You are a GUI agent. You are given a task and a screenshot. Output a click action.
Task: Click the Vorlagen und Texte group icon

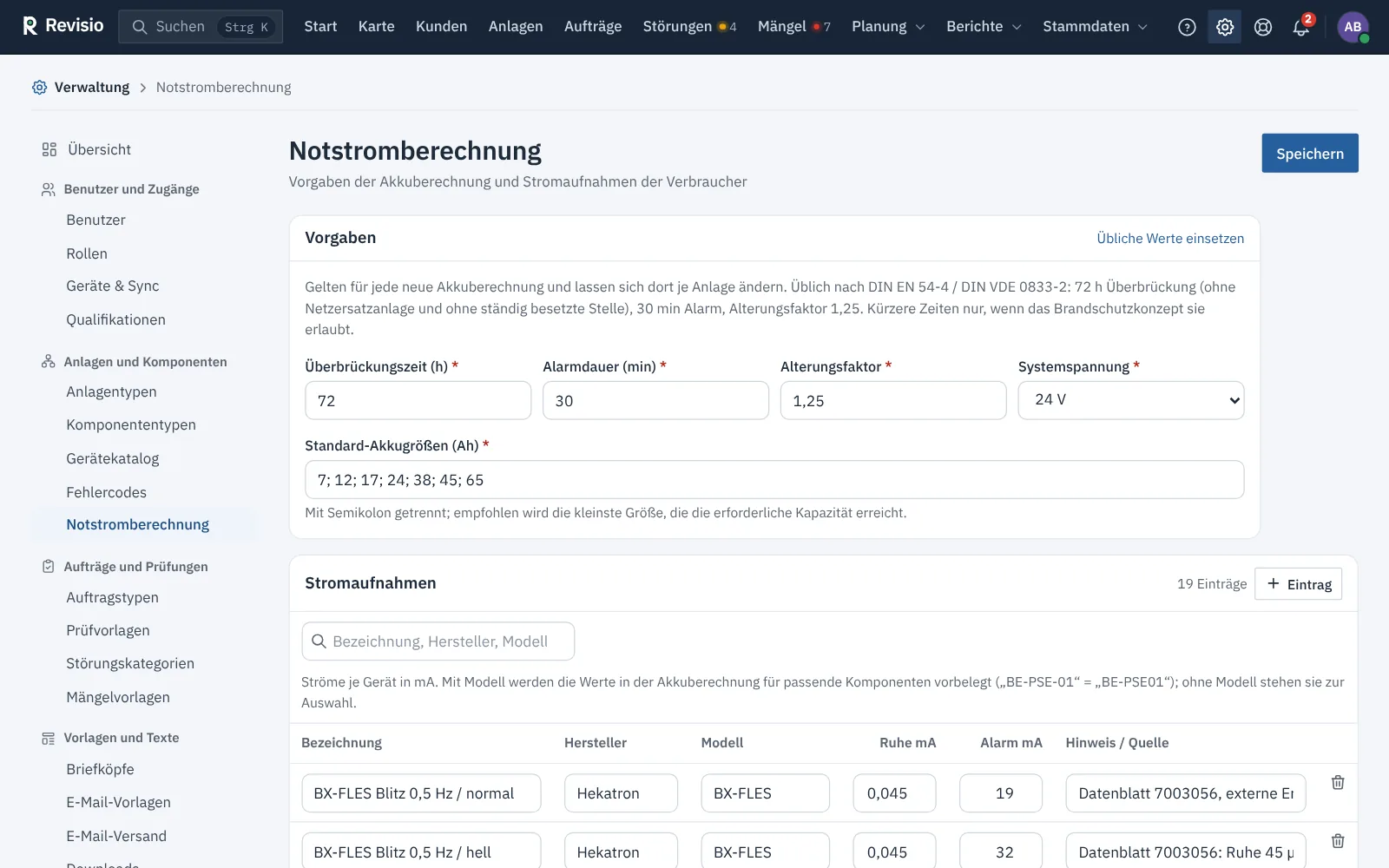(x=49, y=738)
